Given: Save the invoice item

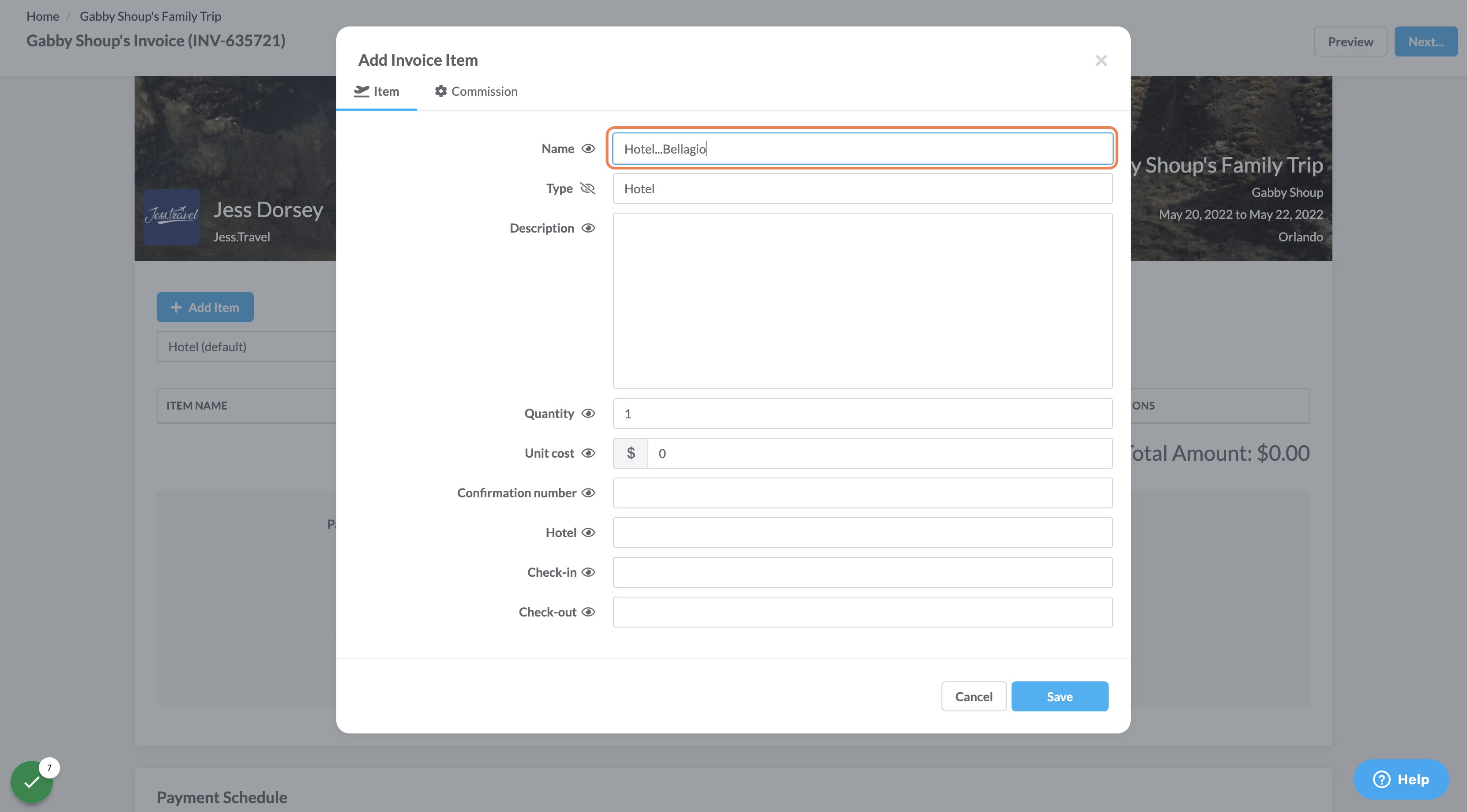Looking at the screenshot, I should tap(1059, 696).
